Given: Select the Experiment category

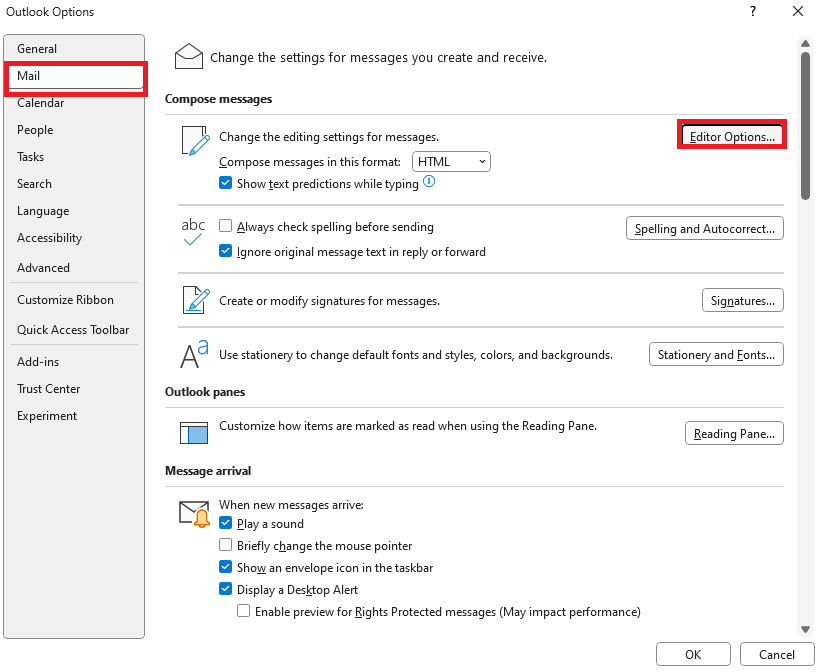Looking at the screenshot, I should (74, 416).
